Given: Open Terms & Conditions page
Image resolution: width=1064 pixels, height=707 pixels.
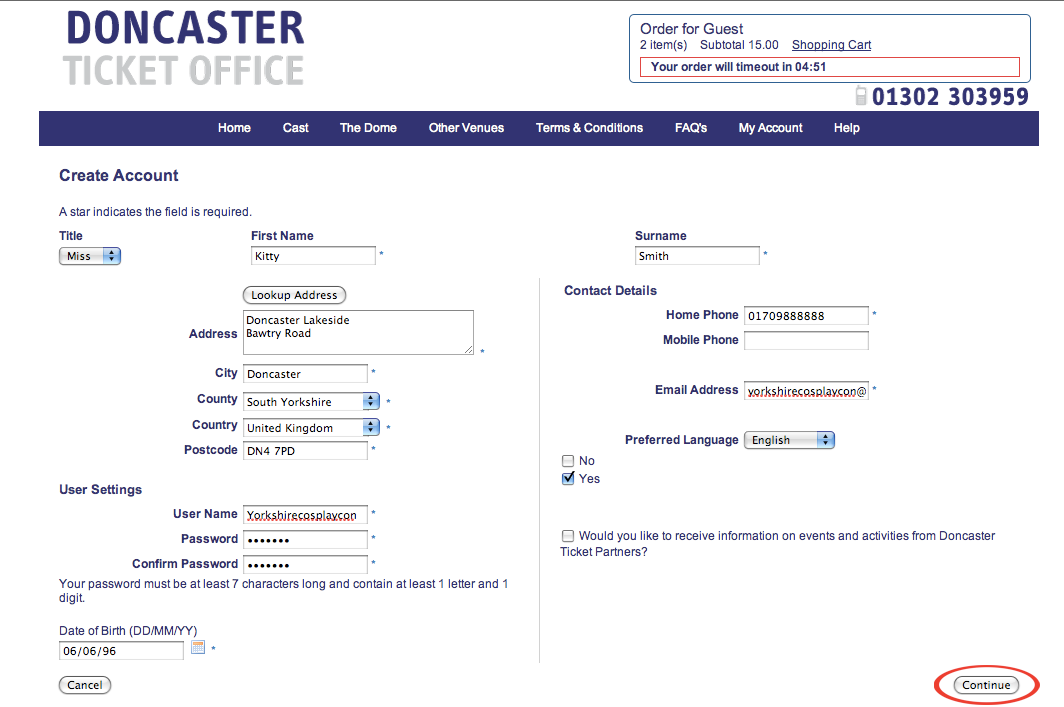Looking at the screenshot, I should click(x=589, y=128).
